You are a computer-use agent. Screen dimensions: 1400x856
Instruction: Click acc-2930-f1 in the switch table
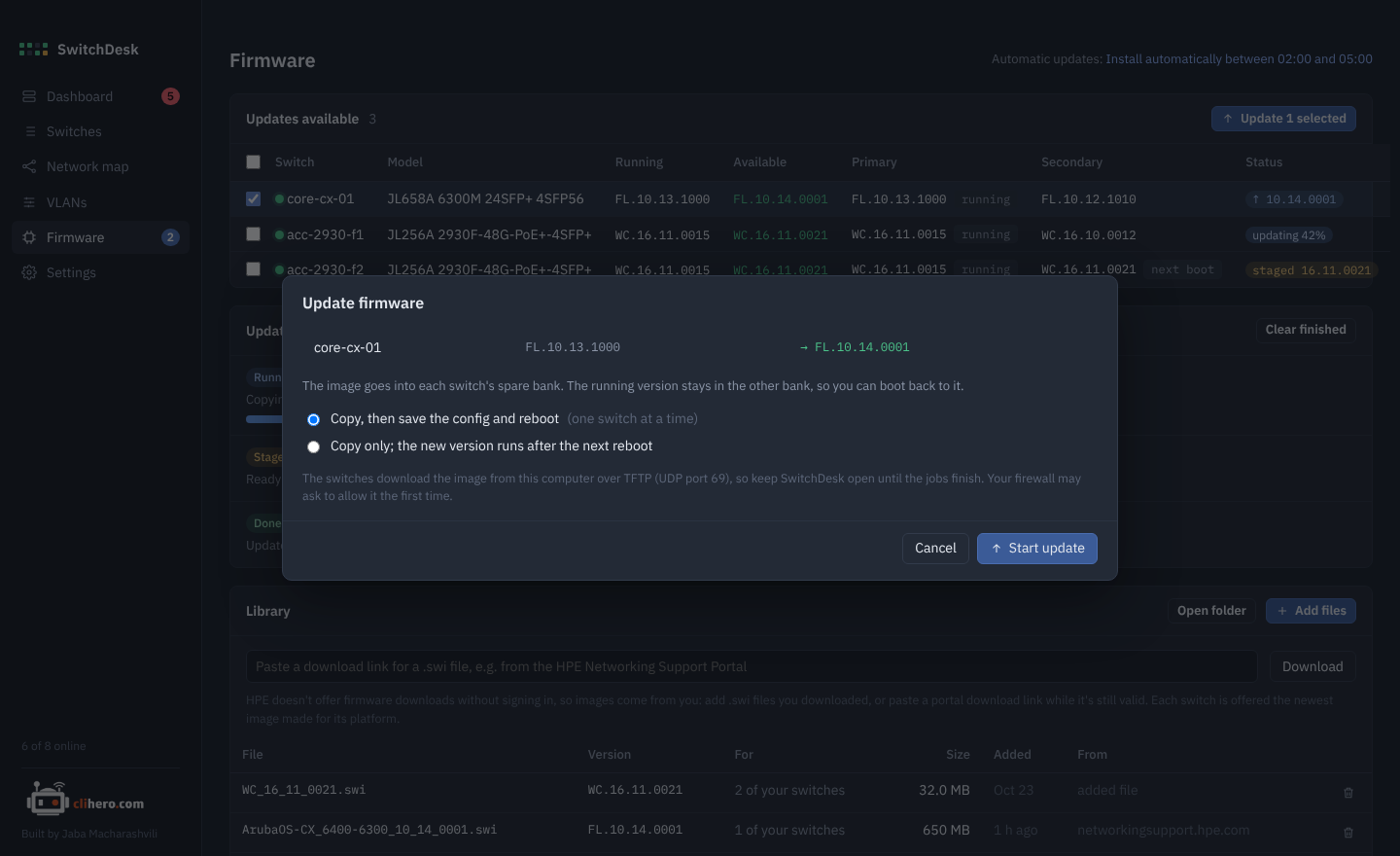pyautogui.click(x=325, y=234)
